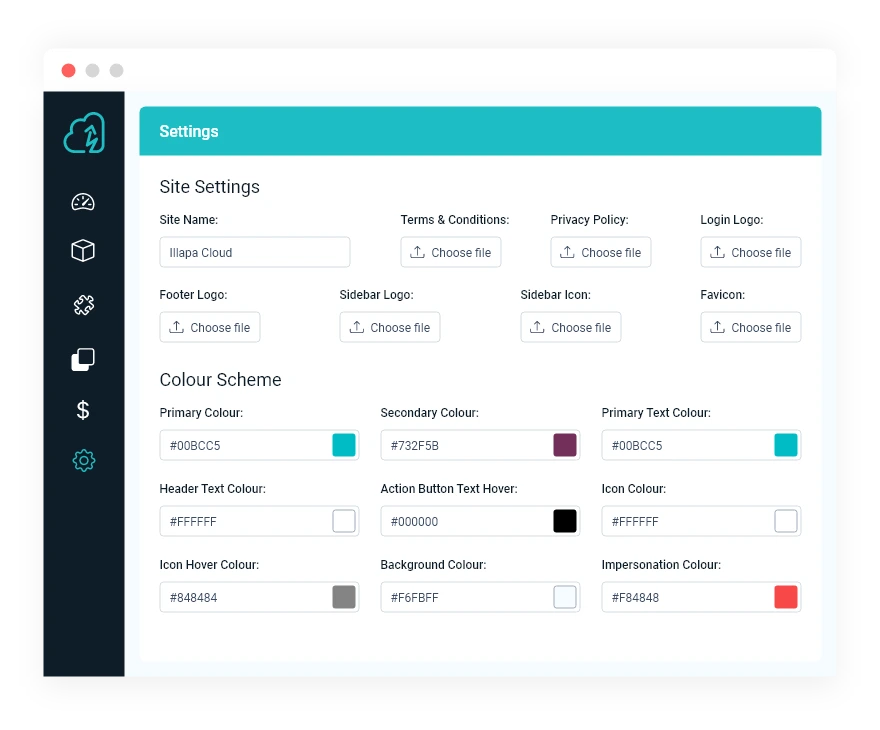
Task: Open the integrations puzzle piece icon
Action: [x=84, y=304]
